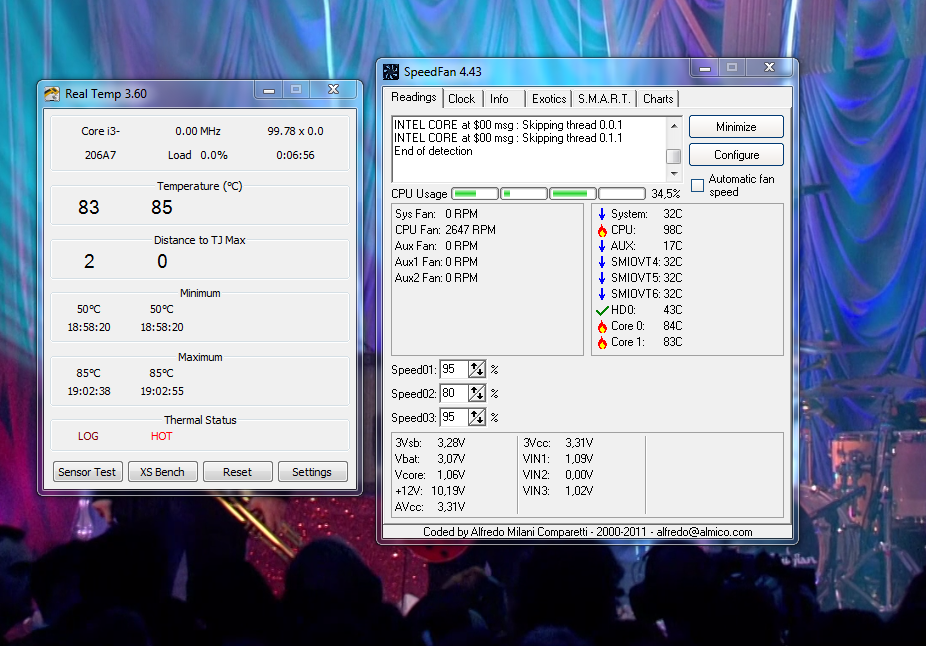Image resolution: width=926 pixels, height=646 pixels.
Task: Click the SpeedFan app icon in title bar
Action: point(391,72)
